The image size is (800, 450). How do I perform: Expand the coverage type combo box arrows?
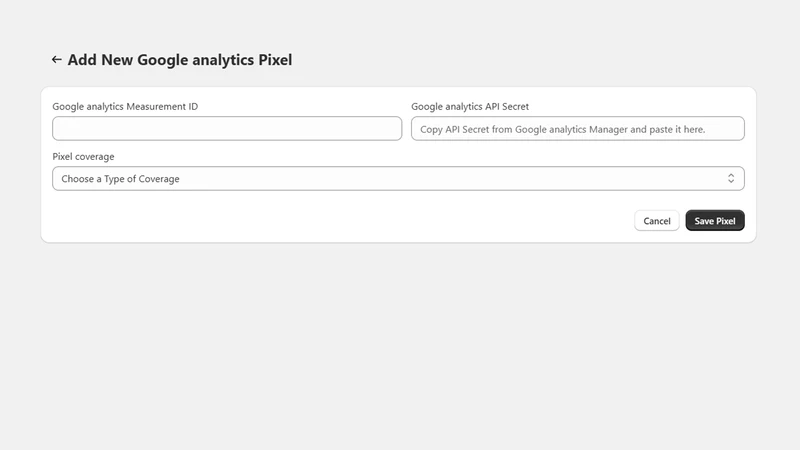pyautogui.click(x=731, y=178)
